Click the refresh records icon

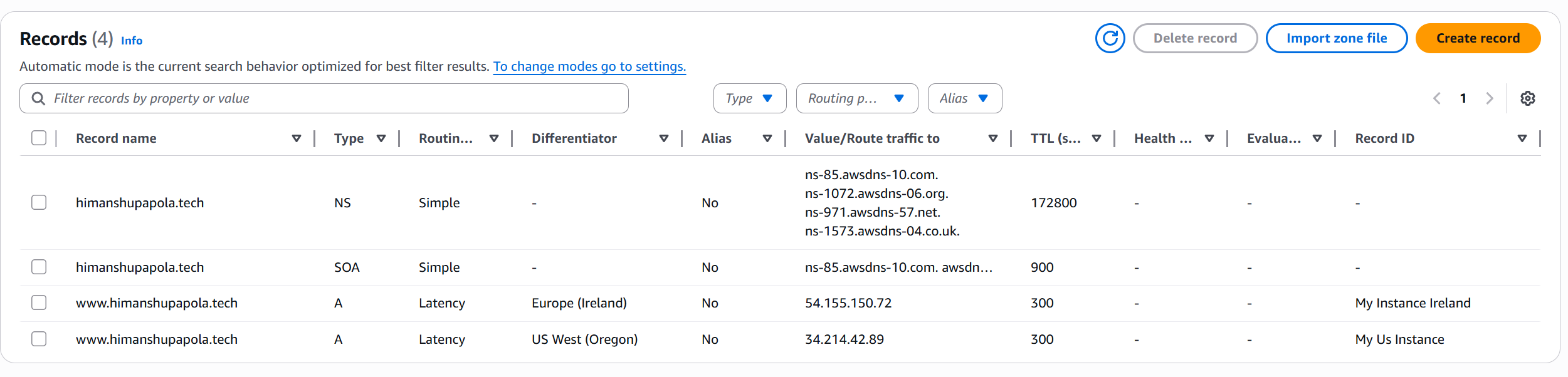[1110, 38]
